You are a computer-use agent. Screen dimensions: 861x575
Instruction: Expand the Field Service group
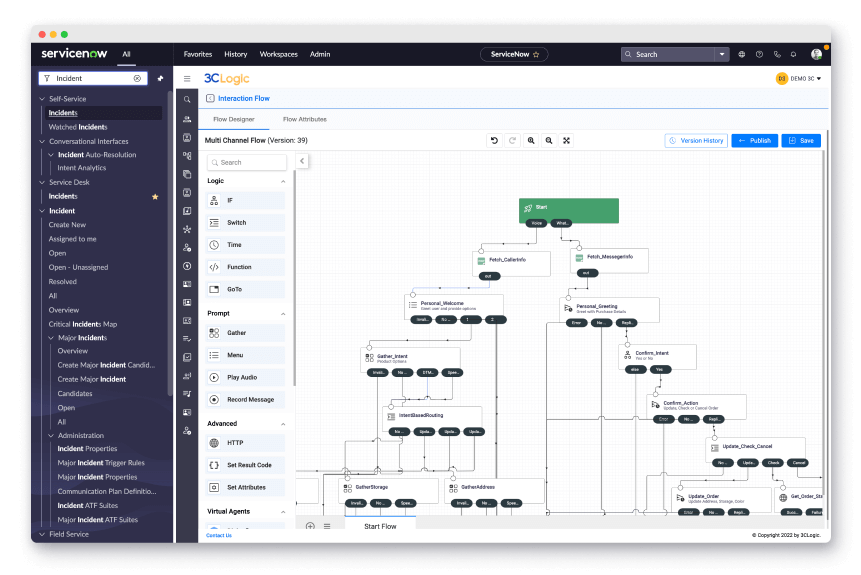pos(42,534)
